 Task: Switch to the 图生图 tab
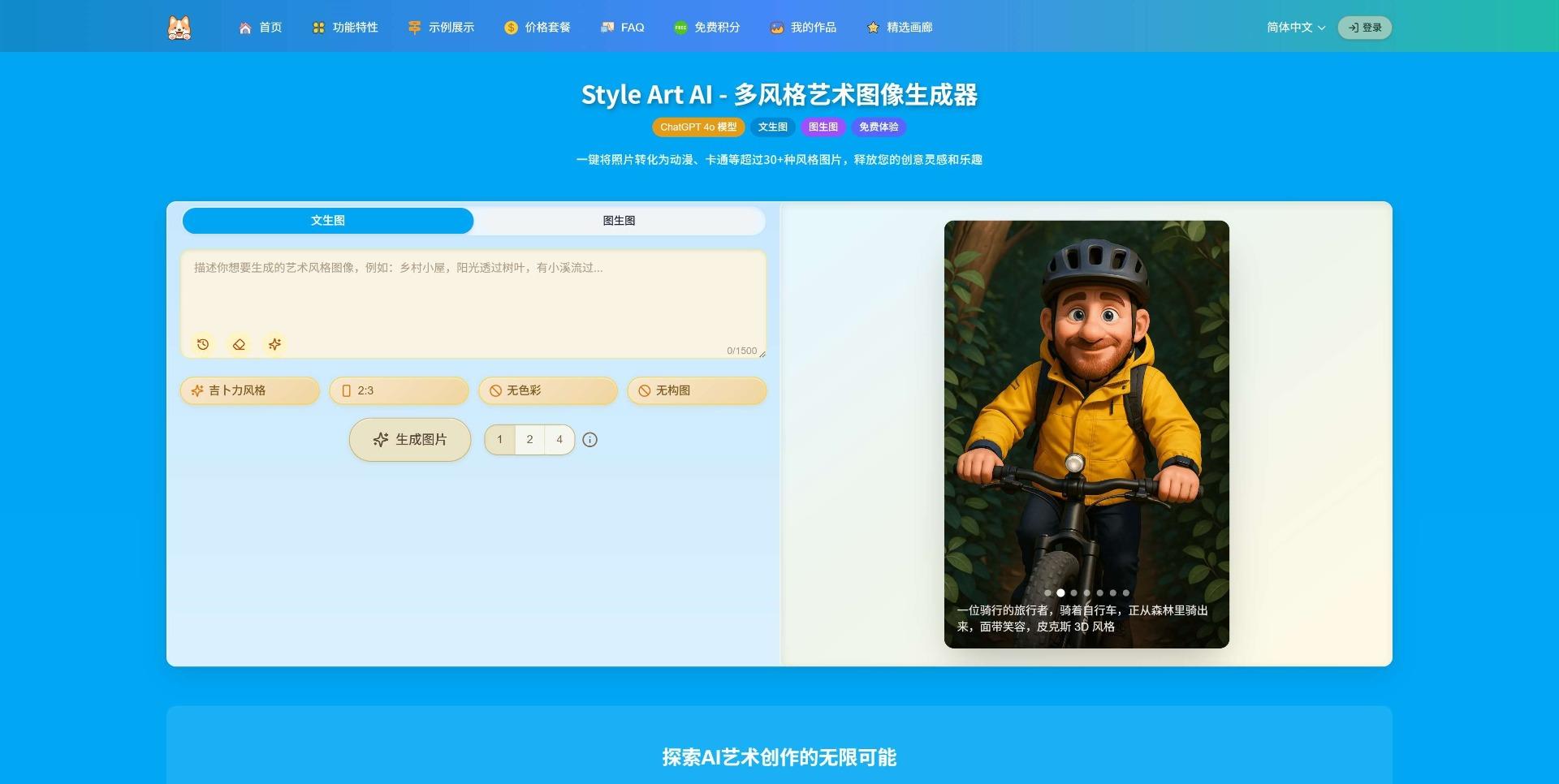(x=619, y=221)
